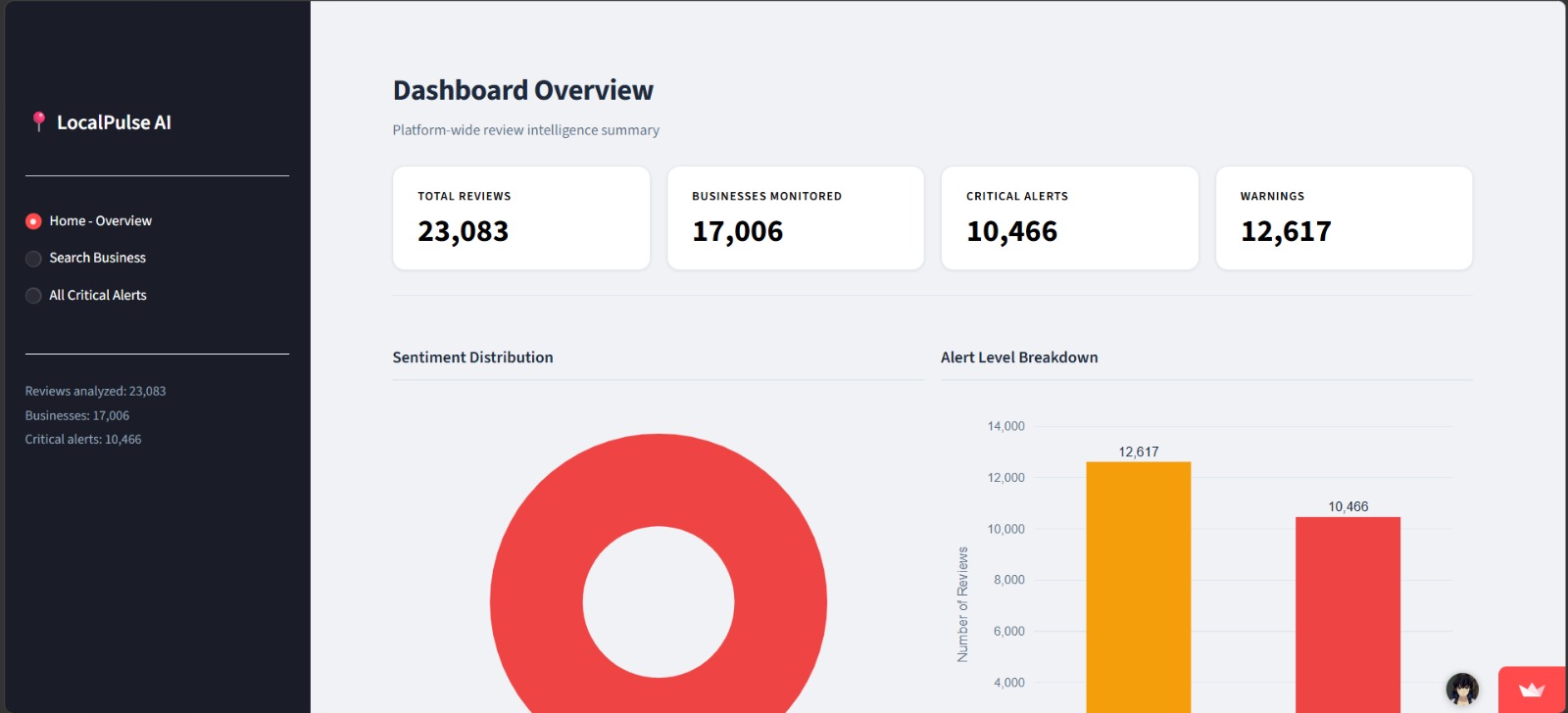The image size is (1568, 713).
Task: Click the Warnings metric card
Action: coord(1345,217)
